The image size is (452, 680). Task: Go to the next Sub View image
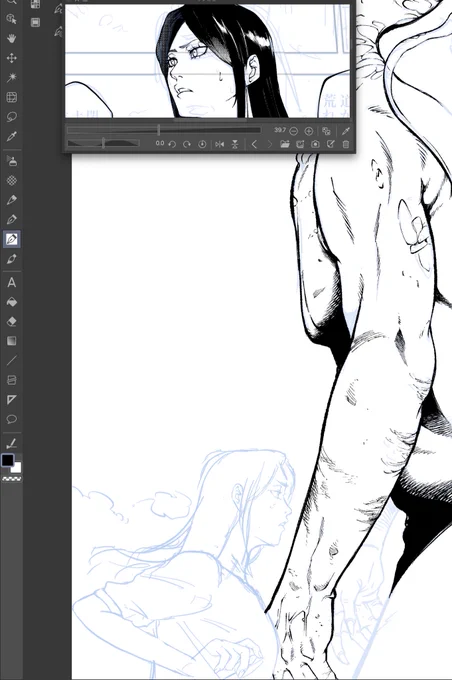click(x=269, y=144)
